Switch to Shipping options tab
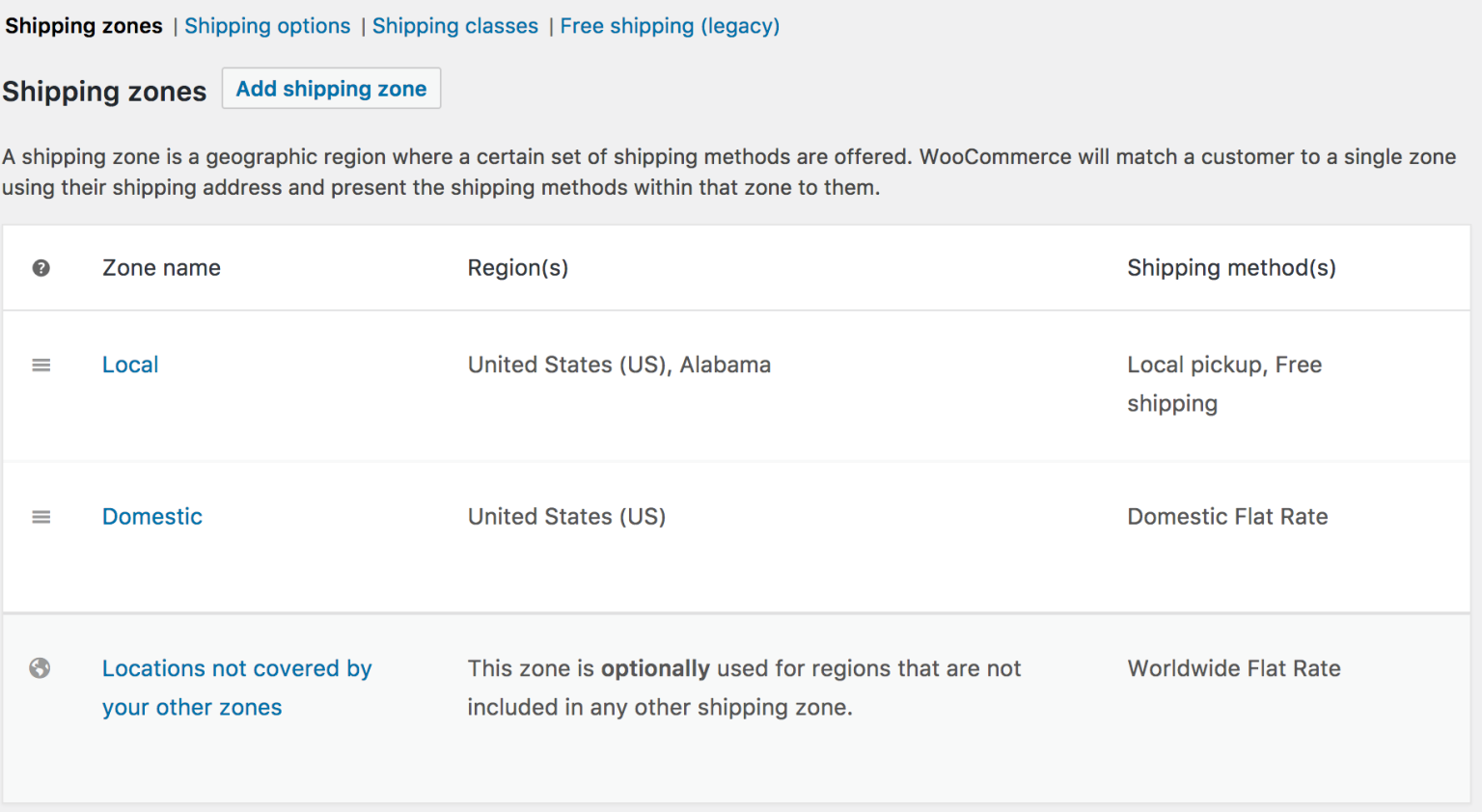The height and width of the screenshot is (812, 1482). [x=267, y=26]
